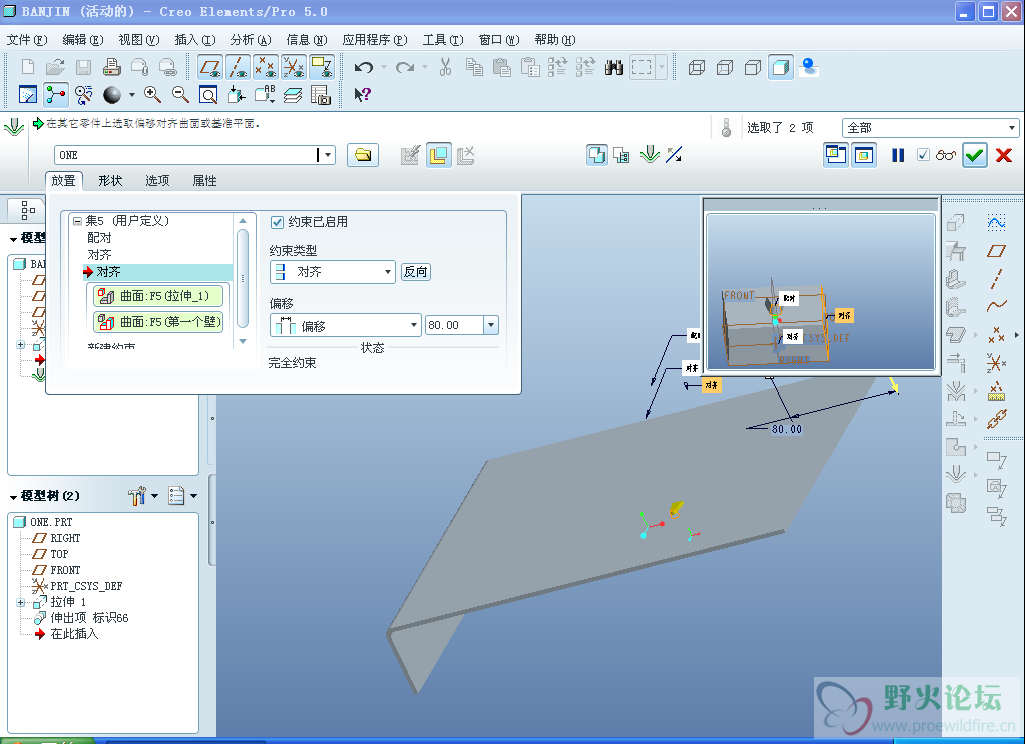Image resolution: width=1025 pixels, height=744 pixels.
Task: Collapse the 集5 (用户定义) constraint set
Action: [x=77, y=221]
